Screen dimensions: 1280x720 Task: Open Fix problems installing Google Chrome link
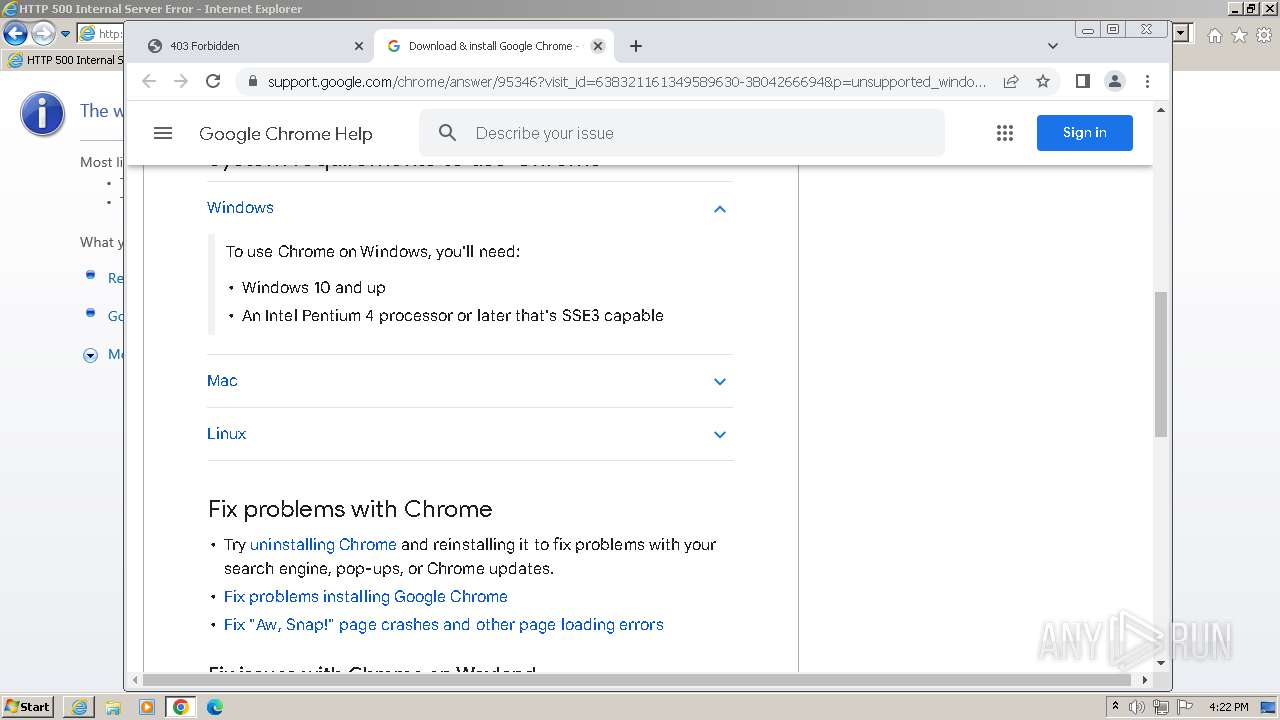tap(366, 597)
